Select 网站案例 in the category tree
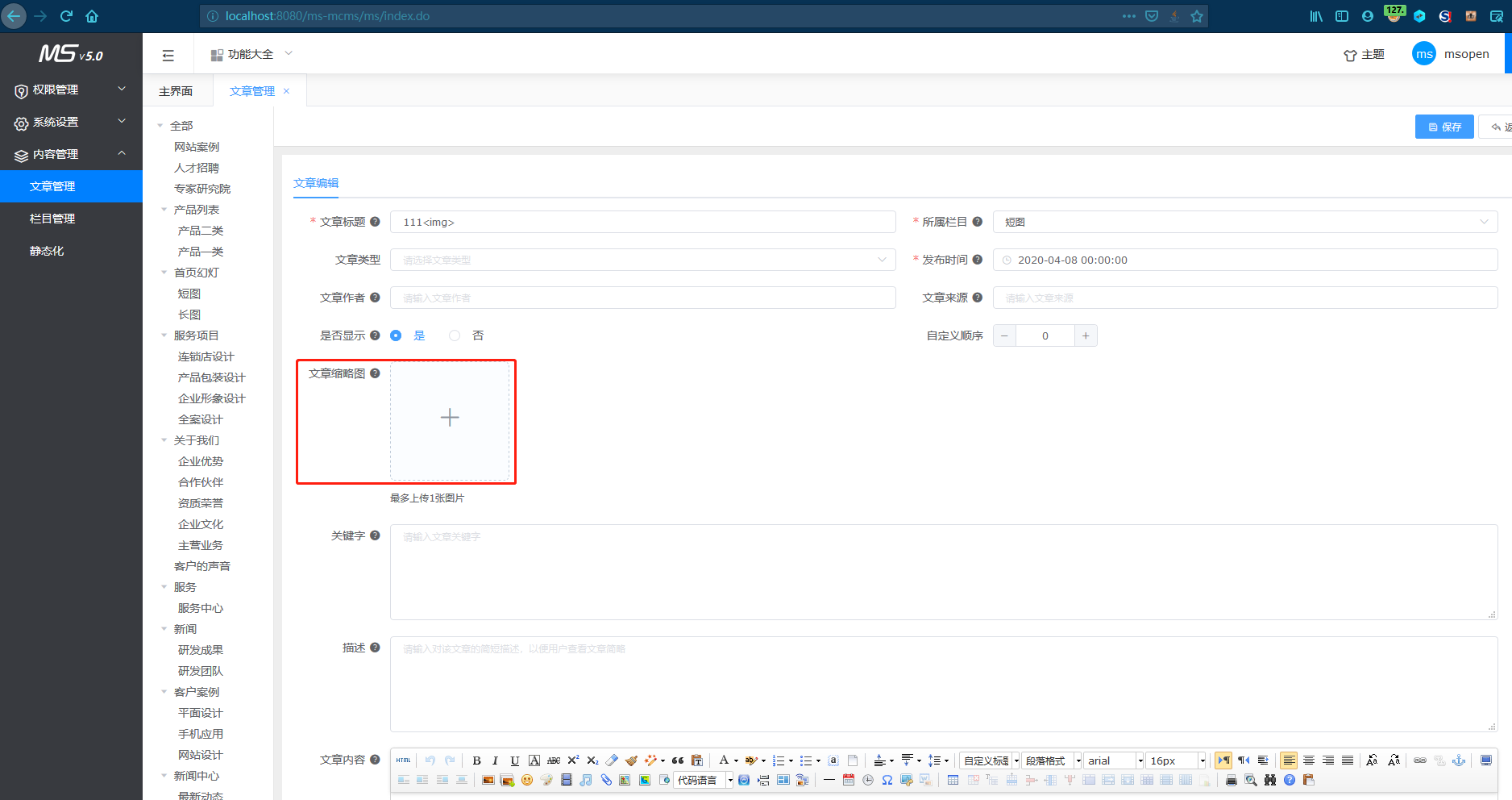1512x800 pixels. pyautogui.click(x=197, y=147)
